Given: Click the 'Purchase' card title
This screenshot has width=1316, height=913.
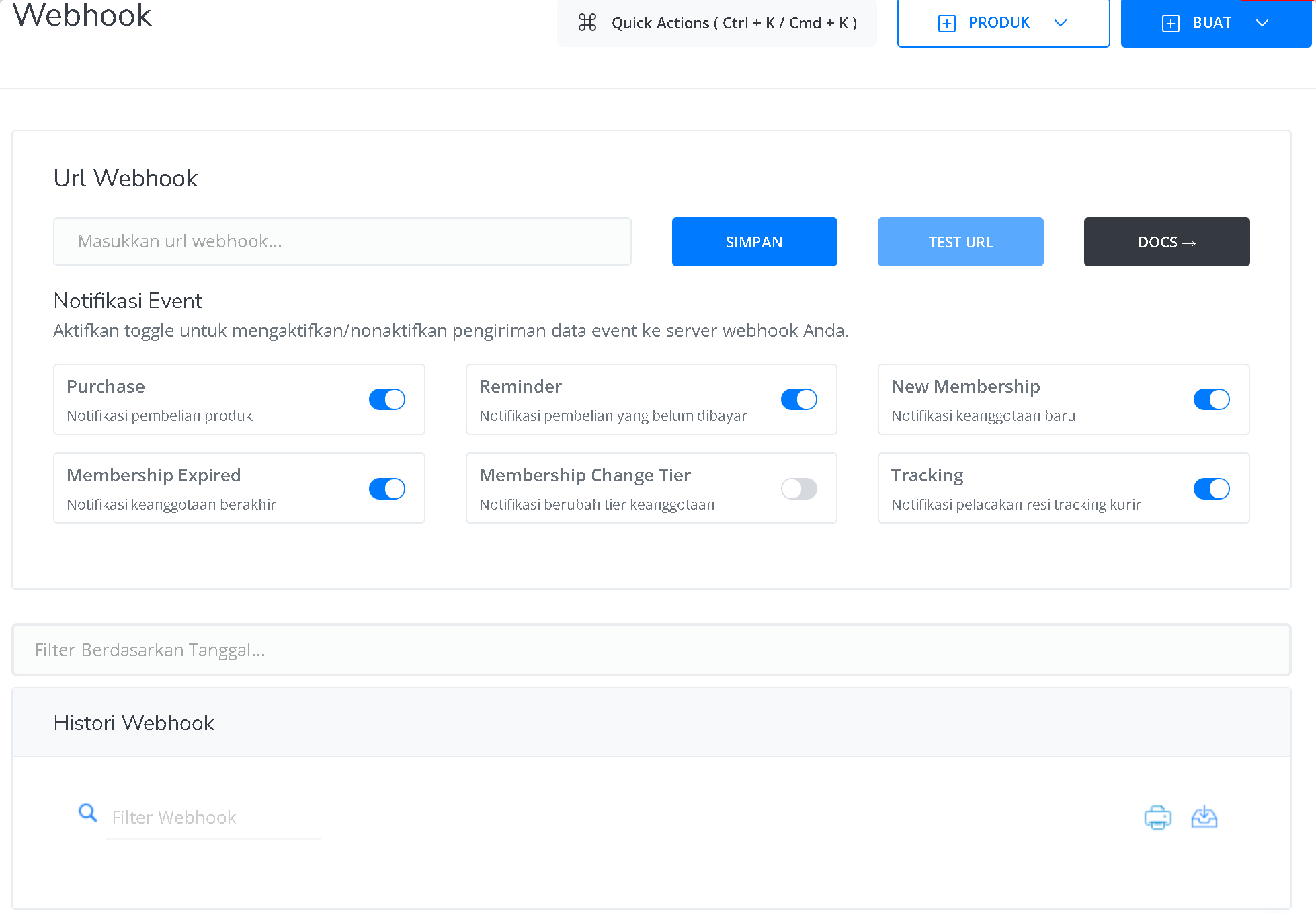Looking at the screenshot, I should click(x=106, y=387).
